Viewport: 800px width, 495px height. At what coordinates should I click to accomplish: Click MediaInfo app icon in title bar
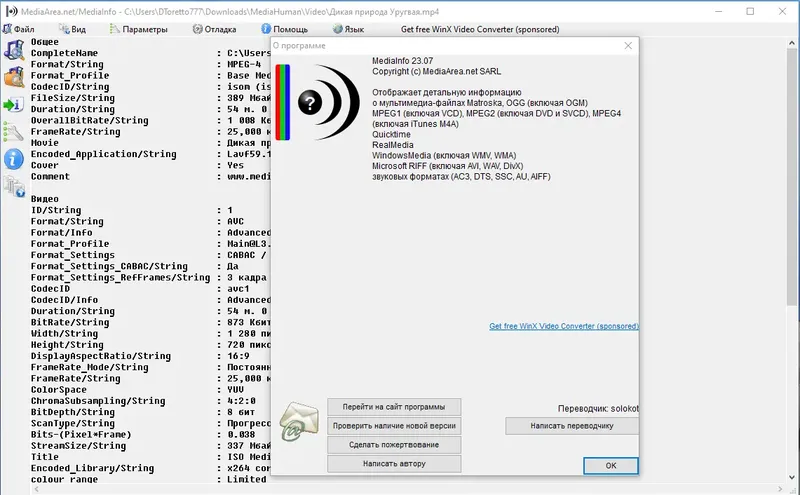point(11,11)
